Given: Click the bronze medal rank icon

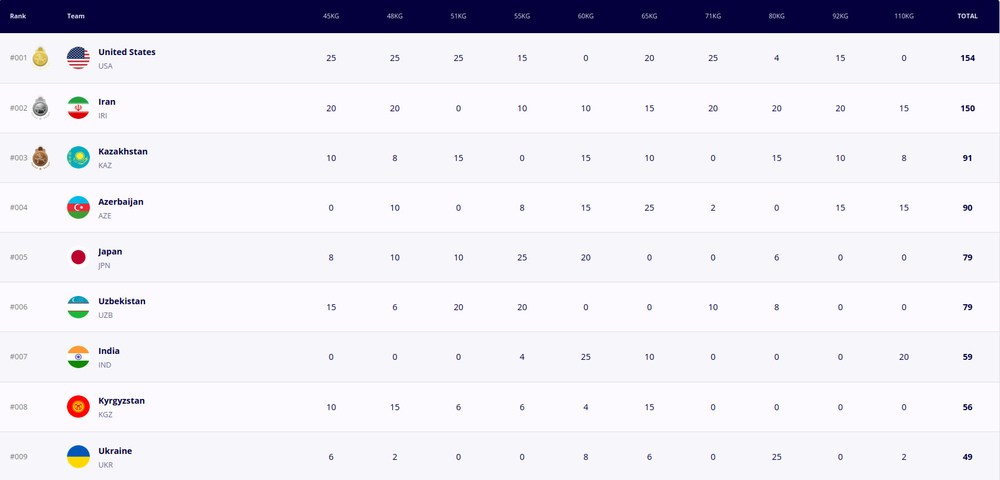Looking at the screenshot, I should click(x=40, y=157).
